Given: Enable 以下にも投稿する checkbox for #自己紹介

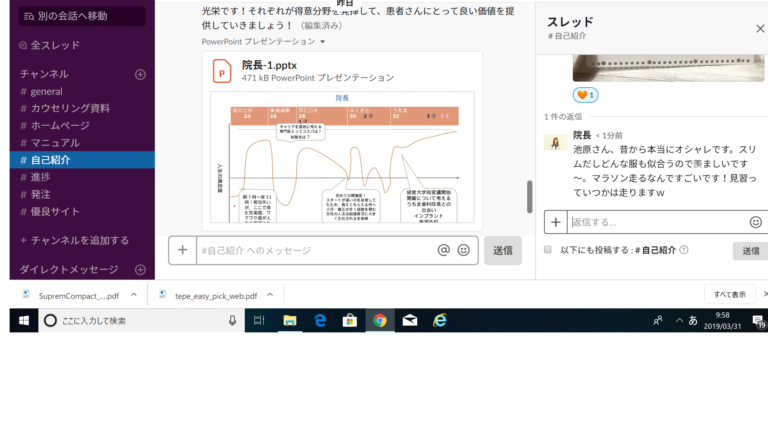Looking at the screenshot, I should pos(548,250).
